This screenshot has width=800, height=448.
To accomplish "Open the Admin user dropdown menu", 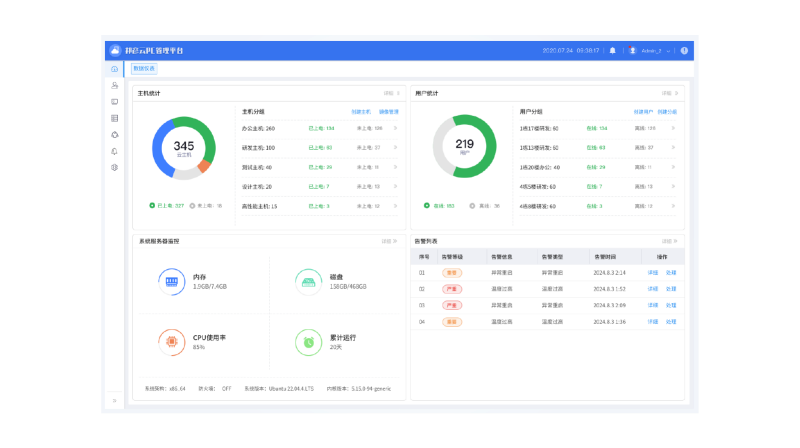I will coord(650,50).
